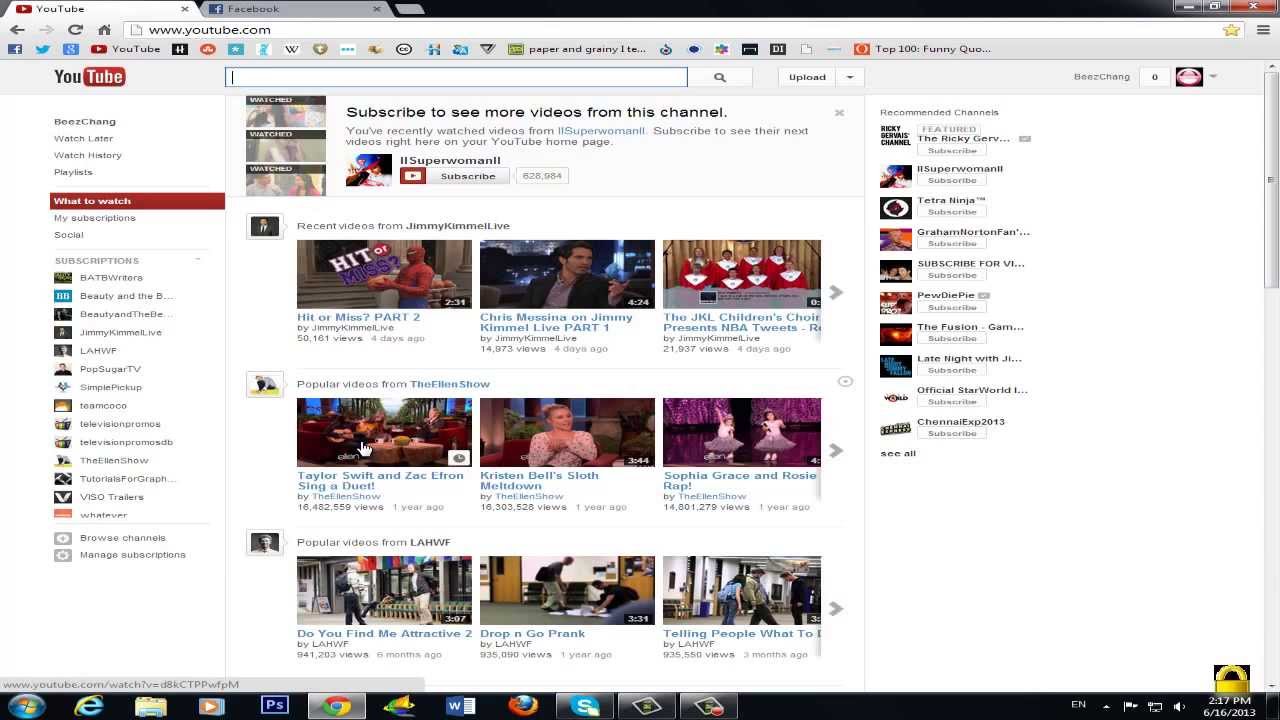The image size is (1280, 720).
Task: Click the notifications count box showing 0
Action: click(x=1155, y=77)
